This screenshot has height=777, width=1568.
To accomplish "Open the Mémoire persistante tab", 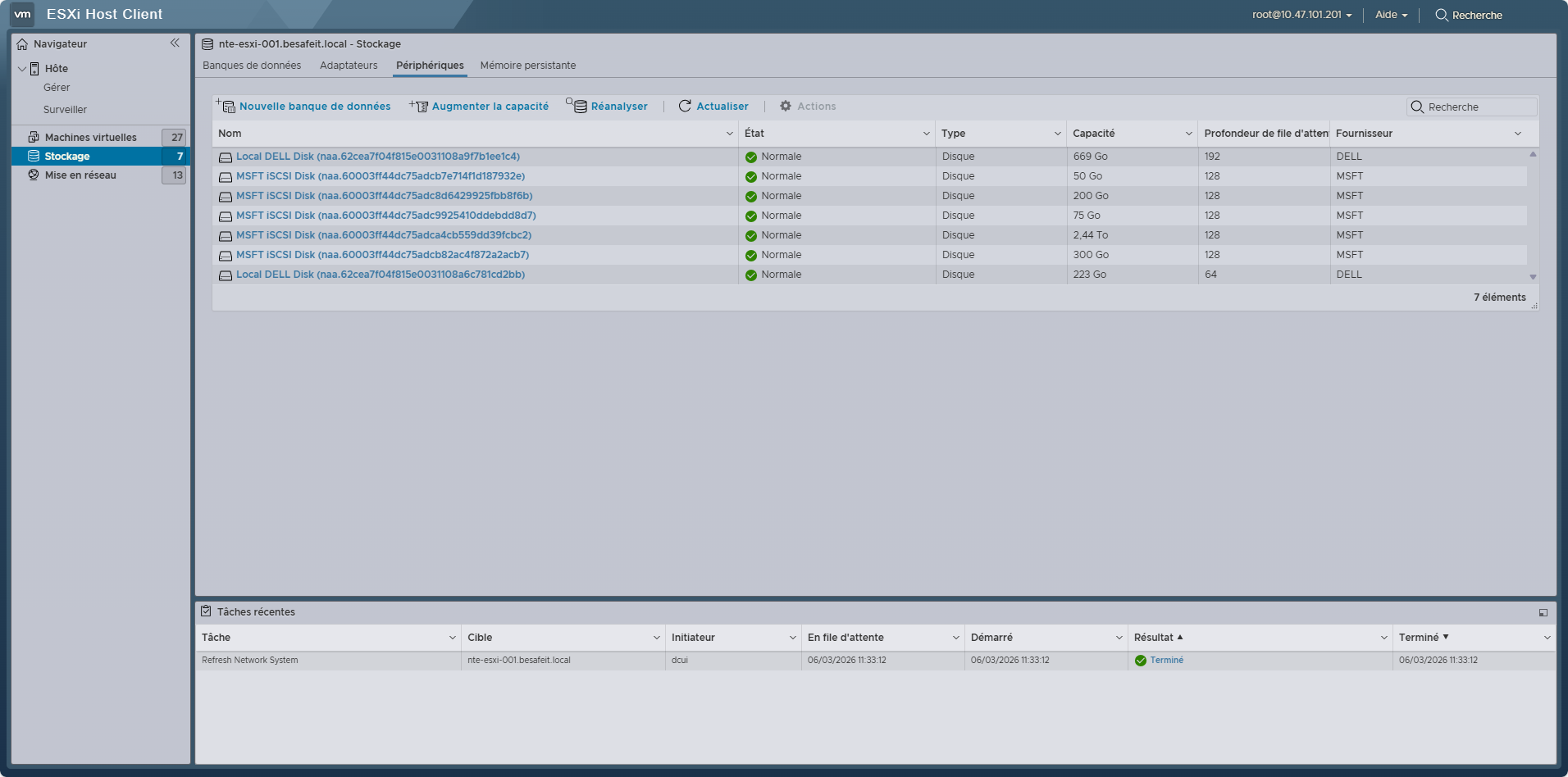I will 528,66.
